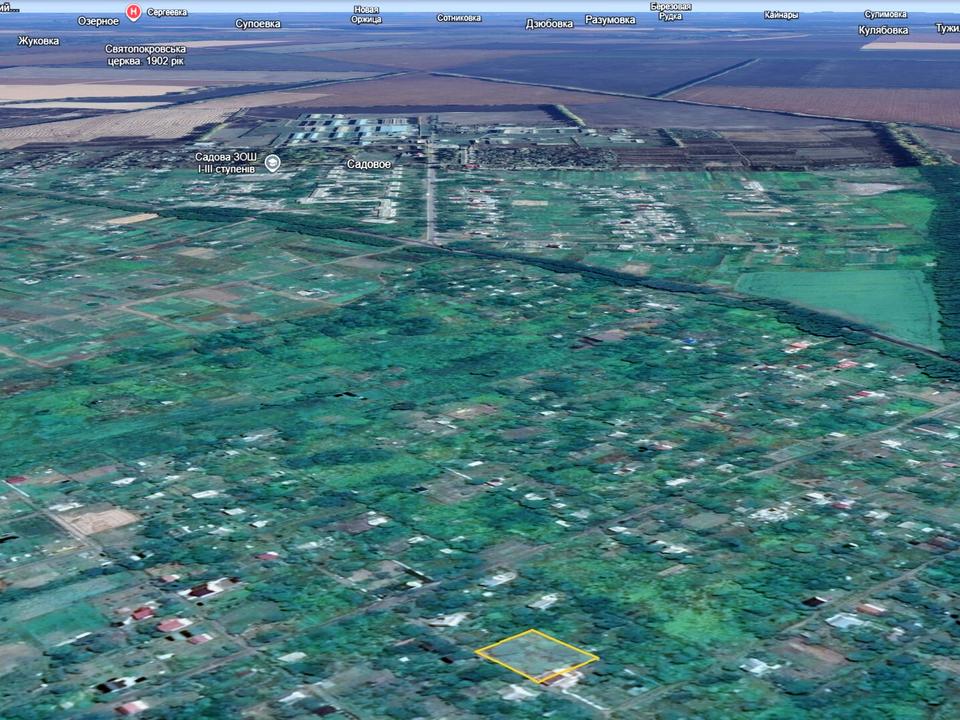
Task: Select the Садовое village label
Action: click(x=369, y=163)
